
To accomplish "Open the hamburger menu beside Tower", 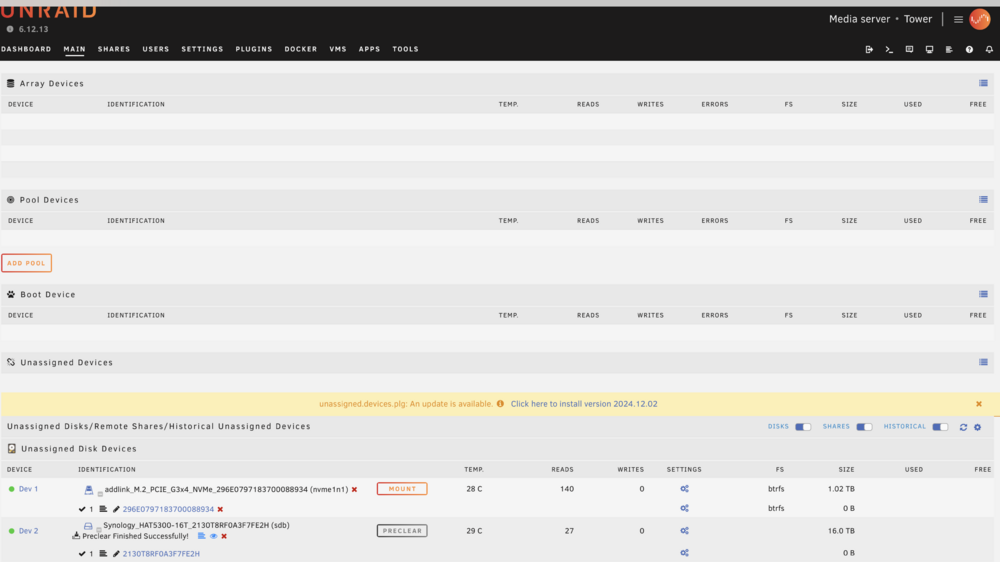I will pyautogui.click(x=958, y=19).
